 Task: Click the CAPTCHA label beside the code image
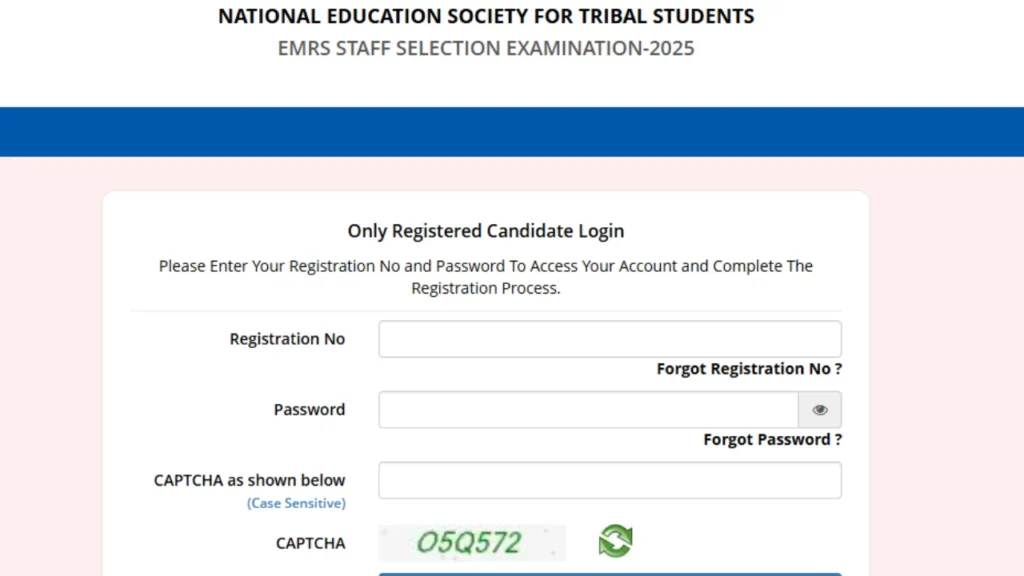[x=310, y=543]
